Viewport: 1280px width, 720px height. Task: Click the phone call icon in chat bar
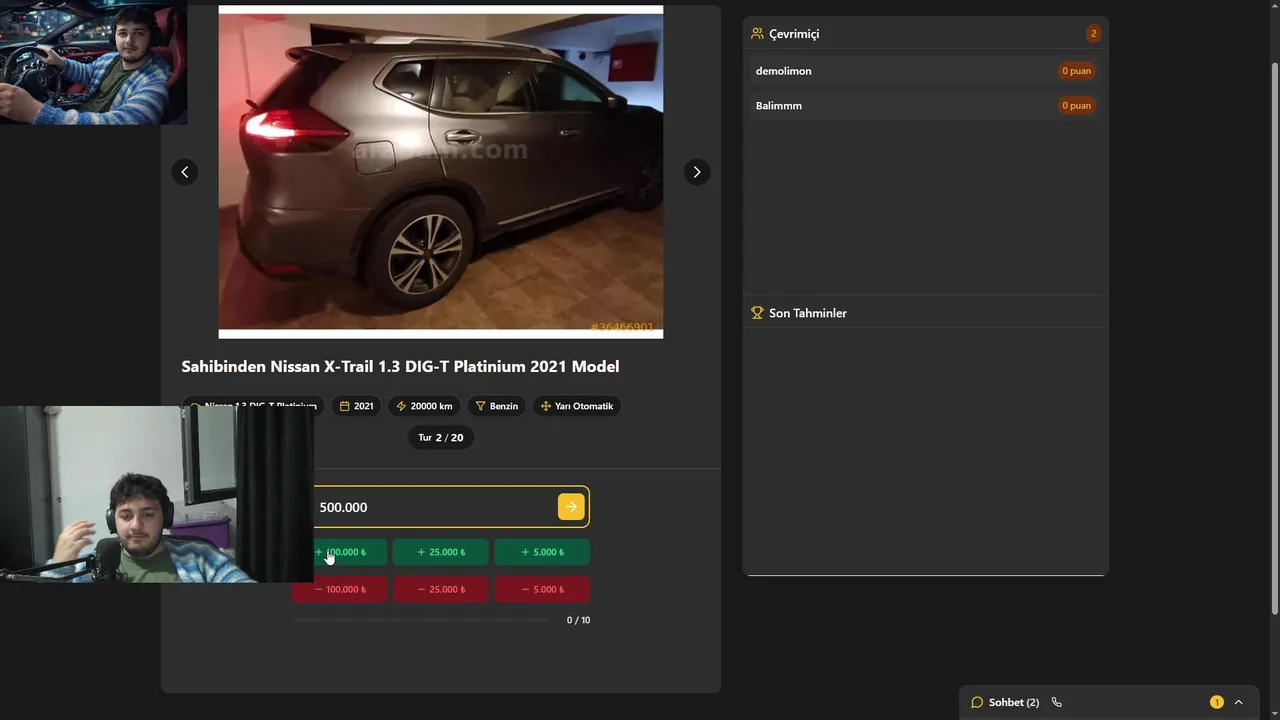[1056, 702]
